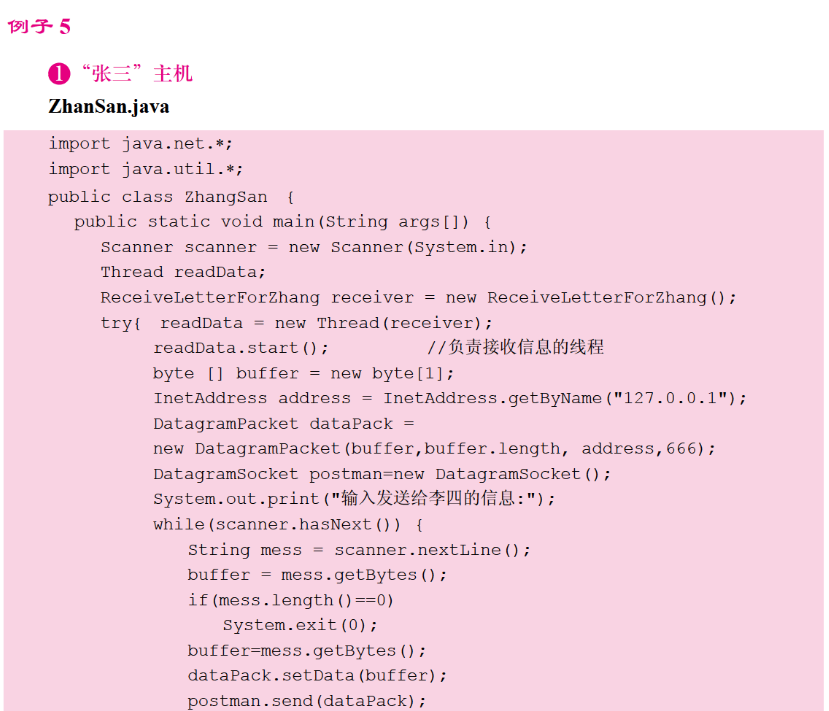This screenshot has width=829, height=711.
Task: Click the comment "负责接收信息的线程"
Action: tap(515, 348)
